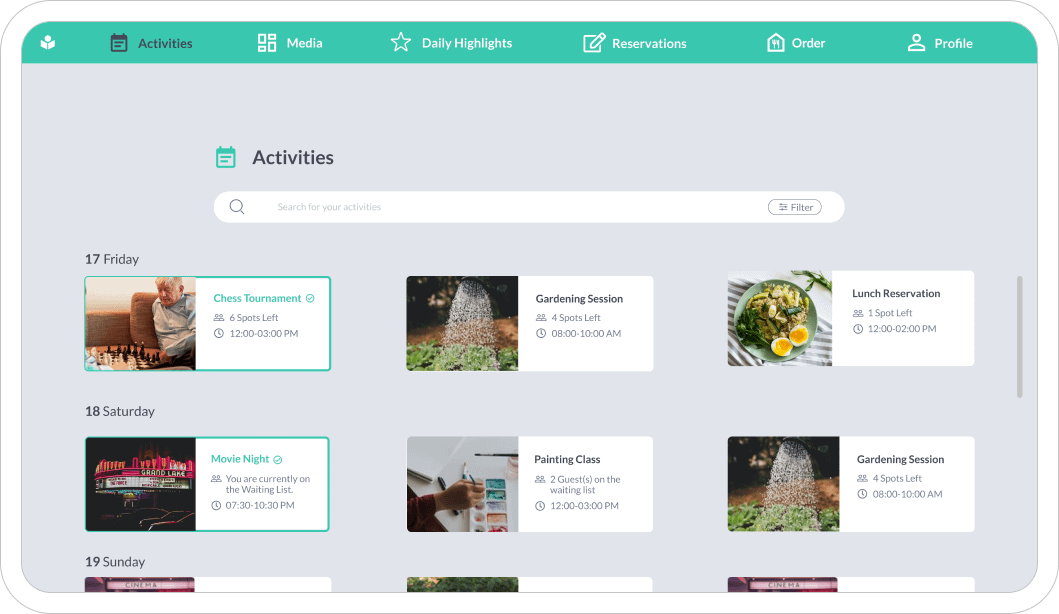Select the Painting Class title

(567, 459)
